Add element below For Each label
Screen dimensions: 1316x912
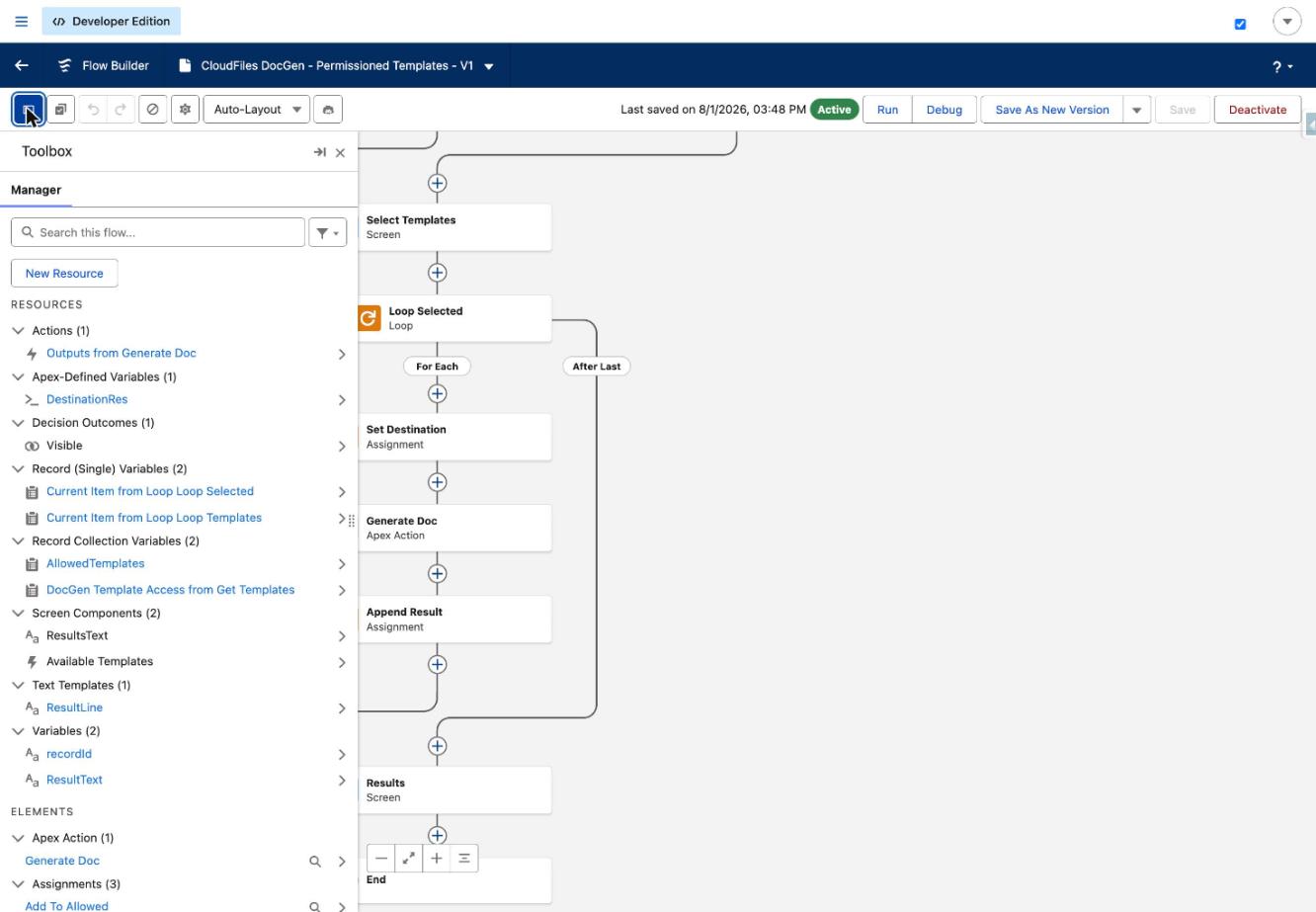437,393
